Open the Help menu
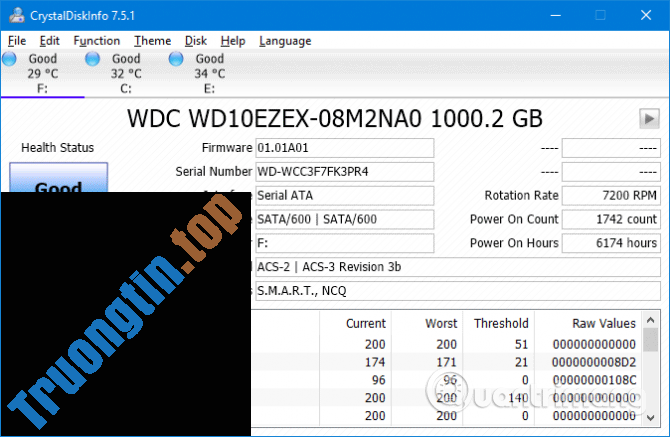670x437 pixels. click(x=233, y=41)
